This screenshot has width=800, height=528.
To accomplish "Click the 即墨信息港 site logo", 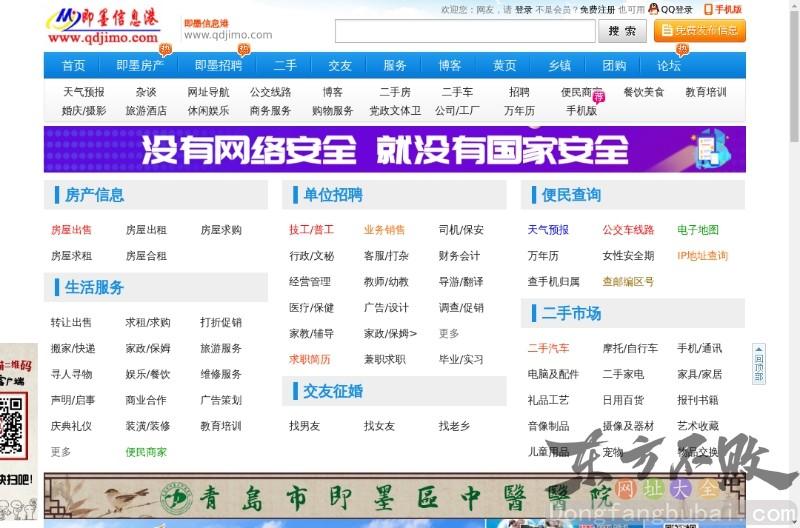I will 104,26.
